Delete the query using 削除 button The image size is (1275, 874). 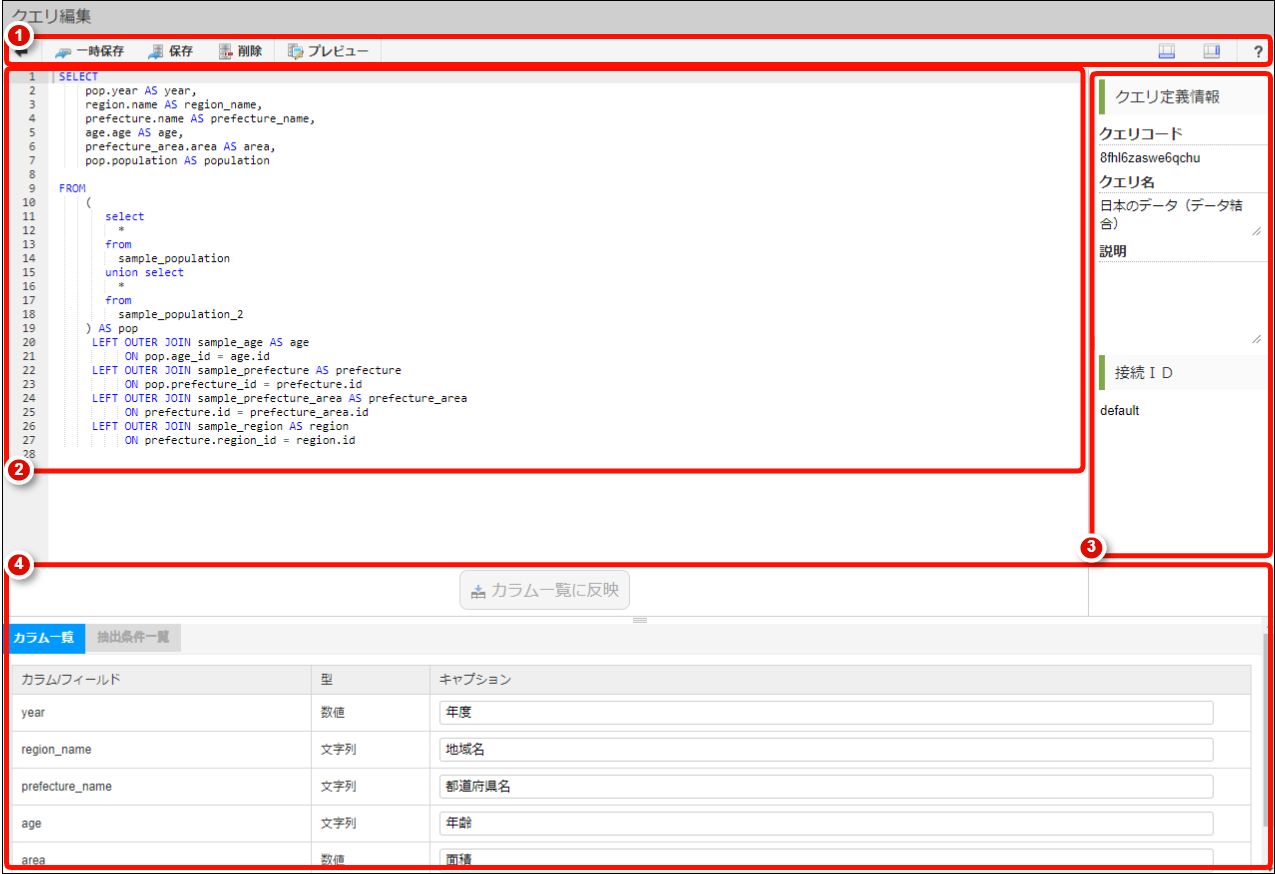coord(240,51)
